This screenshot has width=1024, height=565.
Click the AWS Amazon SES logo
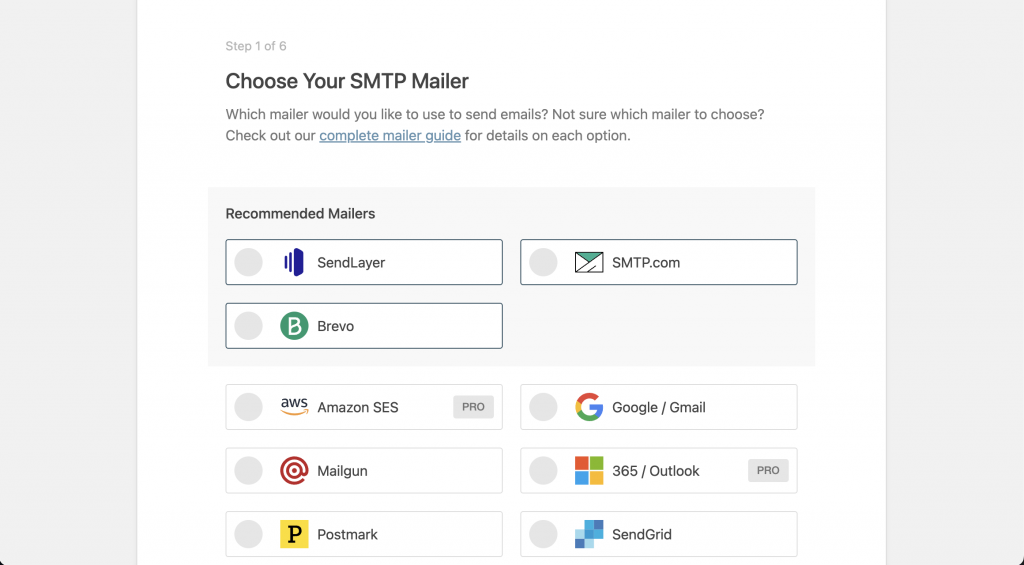[x=294, y=407]
